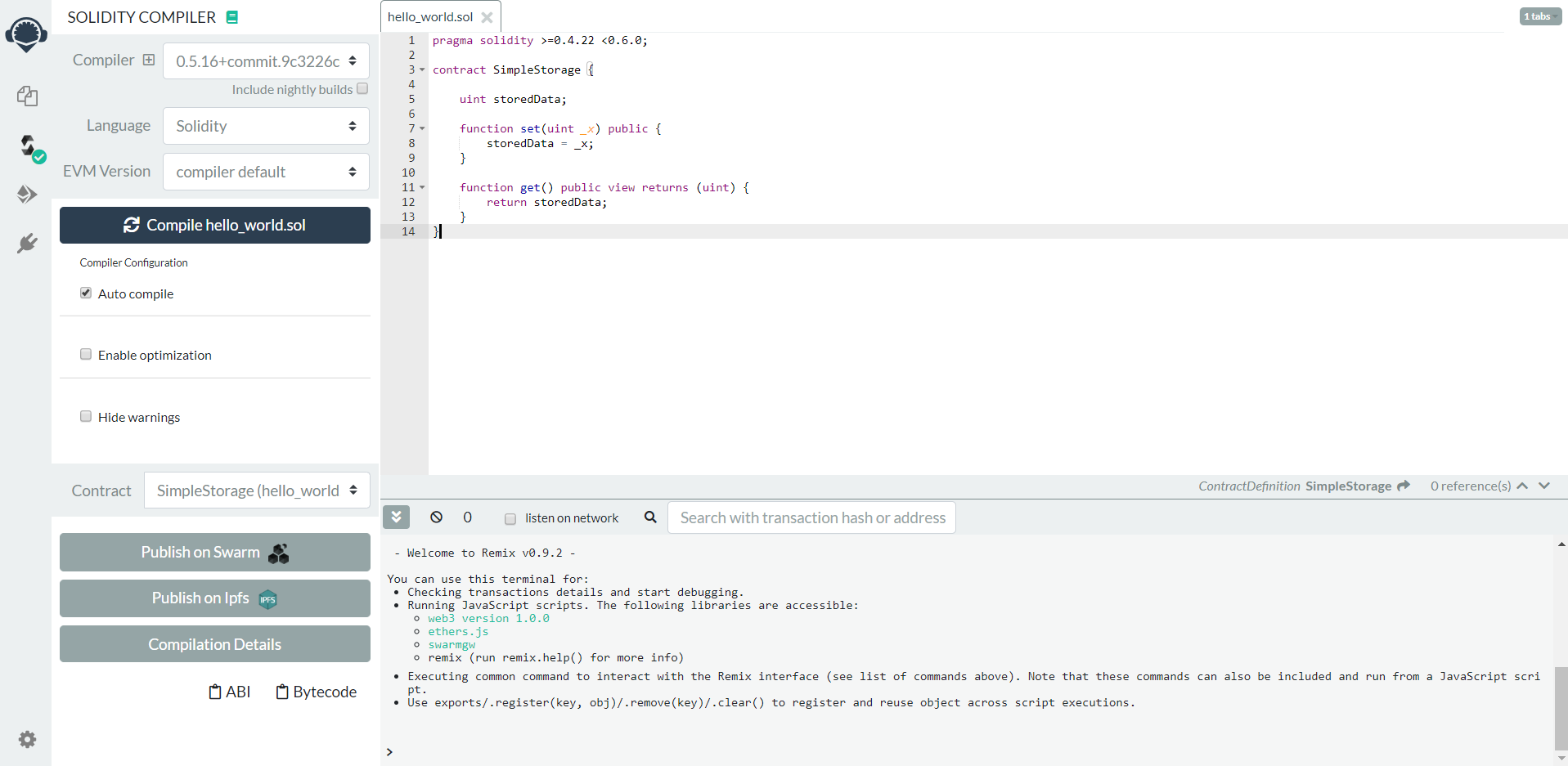Click the pending transactions counter 0
This screenshot has width=1568, height=766.
[x=467, y=517]
